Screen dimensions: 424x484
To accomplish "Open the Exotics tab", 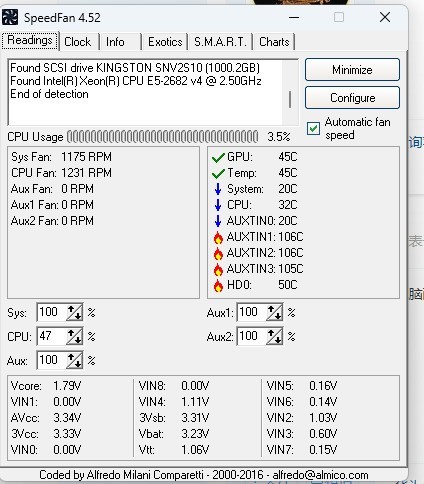I will click(165, 42).
